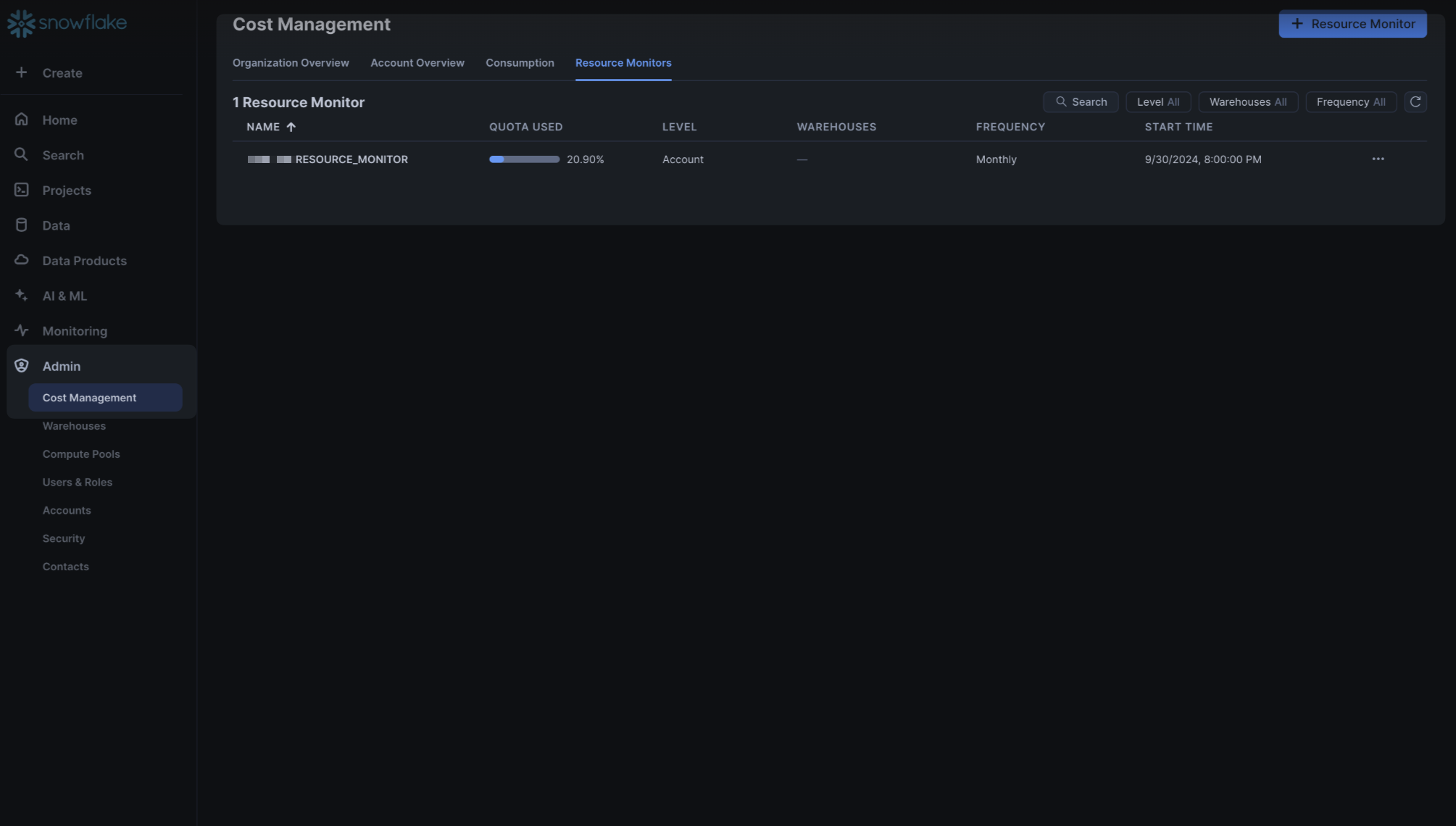Open the Contacts admin page
The image size is (1456, 826).
pyautogui.click(x=66, y=567)
